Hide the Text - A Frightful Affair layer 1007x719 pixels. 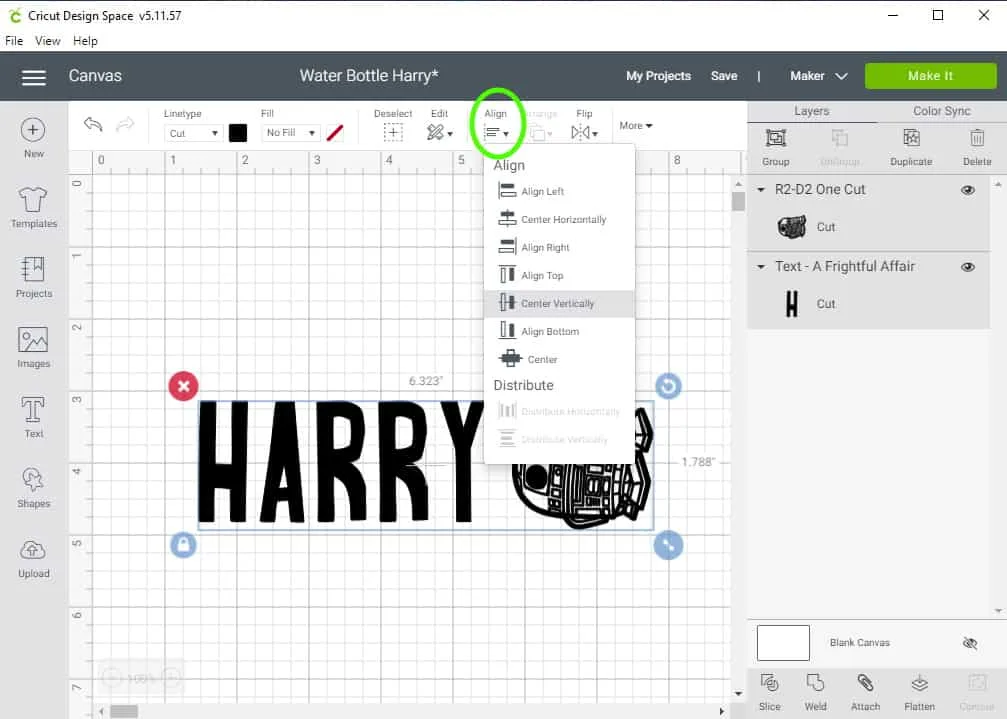[968, 267]
